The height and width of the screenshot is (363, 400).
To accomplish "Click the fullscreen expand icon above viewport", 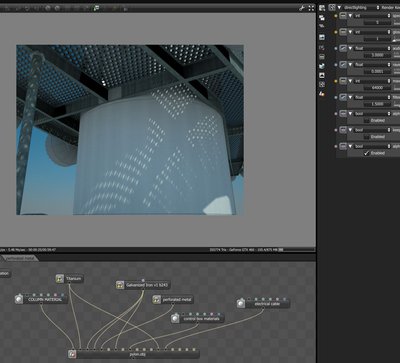I will tap(311, 8).
